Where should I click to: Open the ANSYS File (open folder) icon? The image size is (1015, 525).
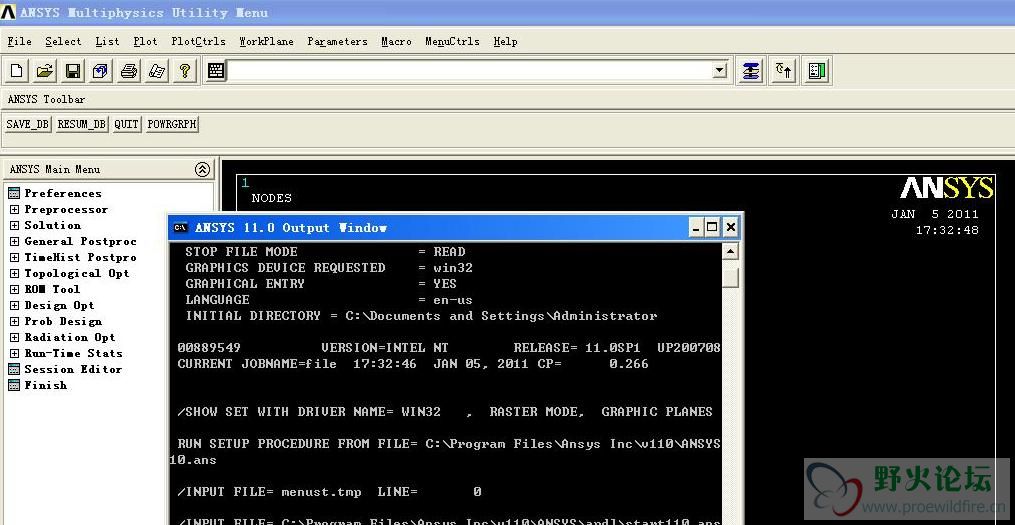pyautogui.click(x=45, y=71)
